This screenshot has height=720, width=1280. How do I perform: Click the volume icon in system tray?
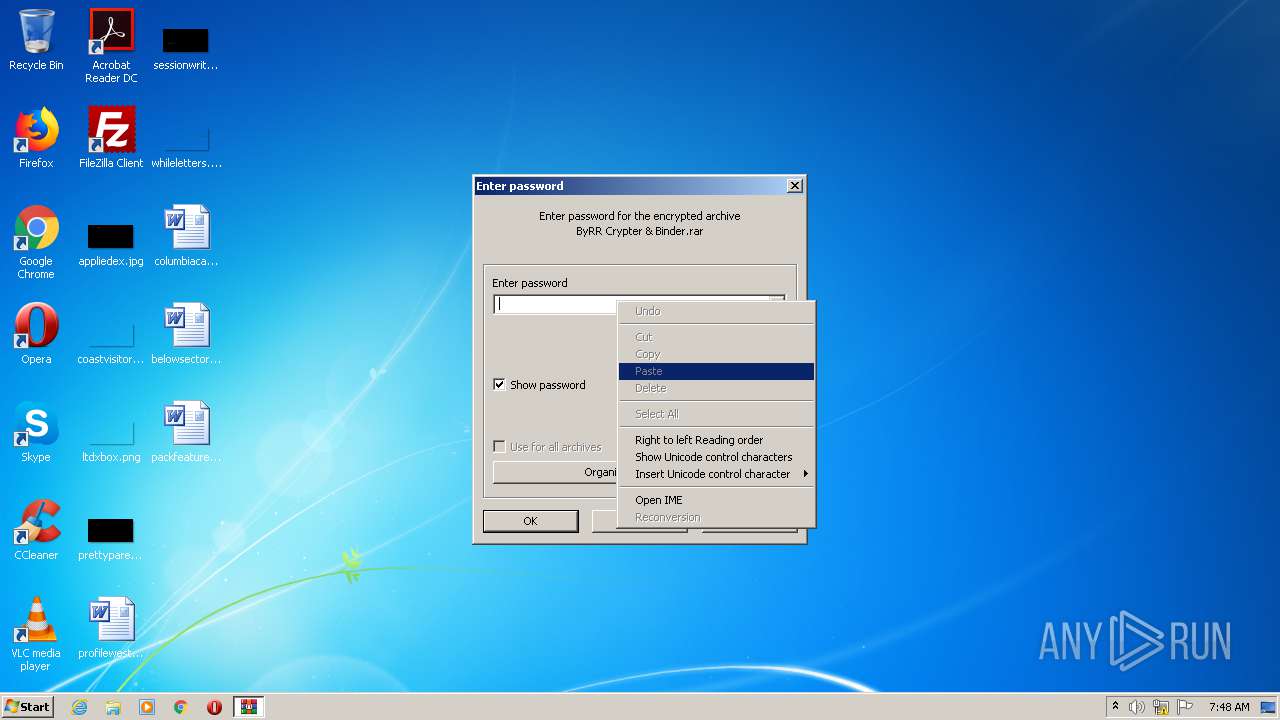[1137, 707]
